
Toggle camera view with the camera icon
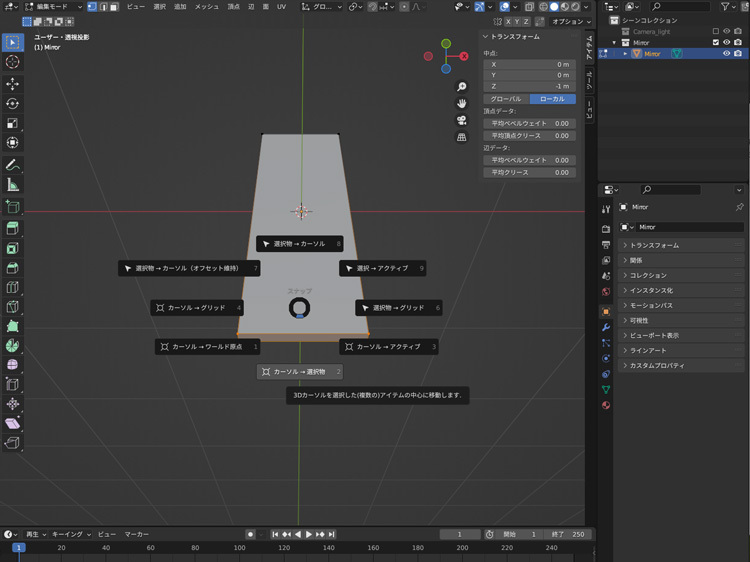tap(462, 120)
